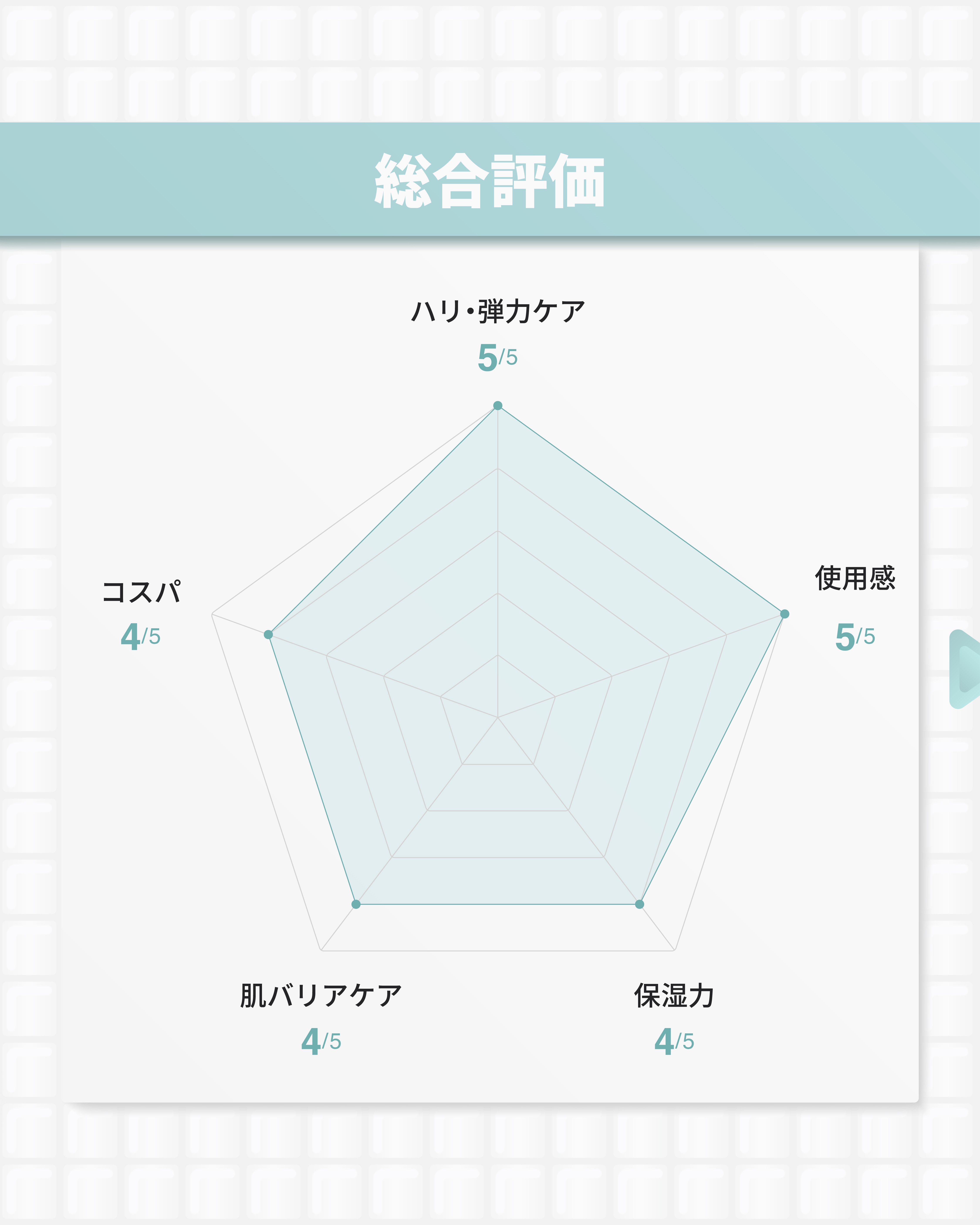Click the 総合評価 title text
The width and height of the screenshot is (980, 1225).
tap(490, 181)
